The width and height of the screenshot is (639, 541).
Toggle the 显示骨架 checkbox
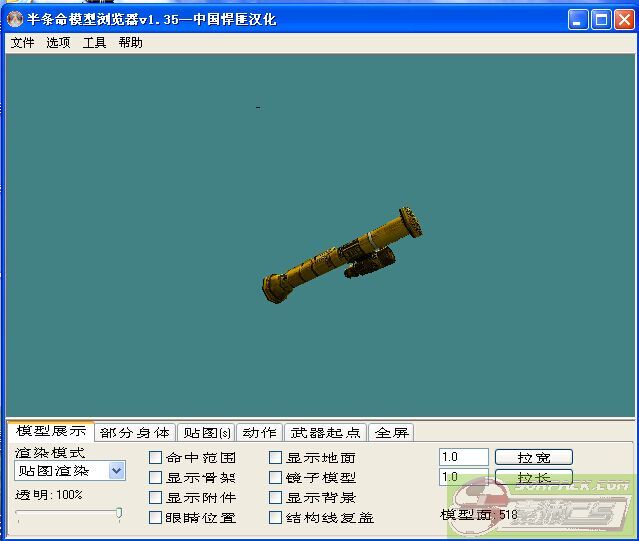pos(155,478)
